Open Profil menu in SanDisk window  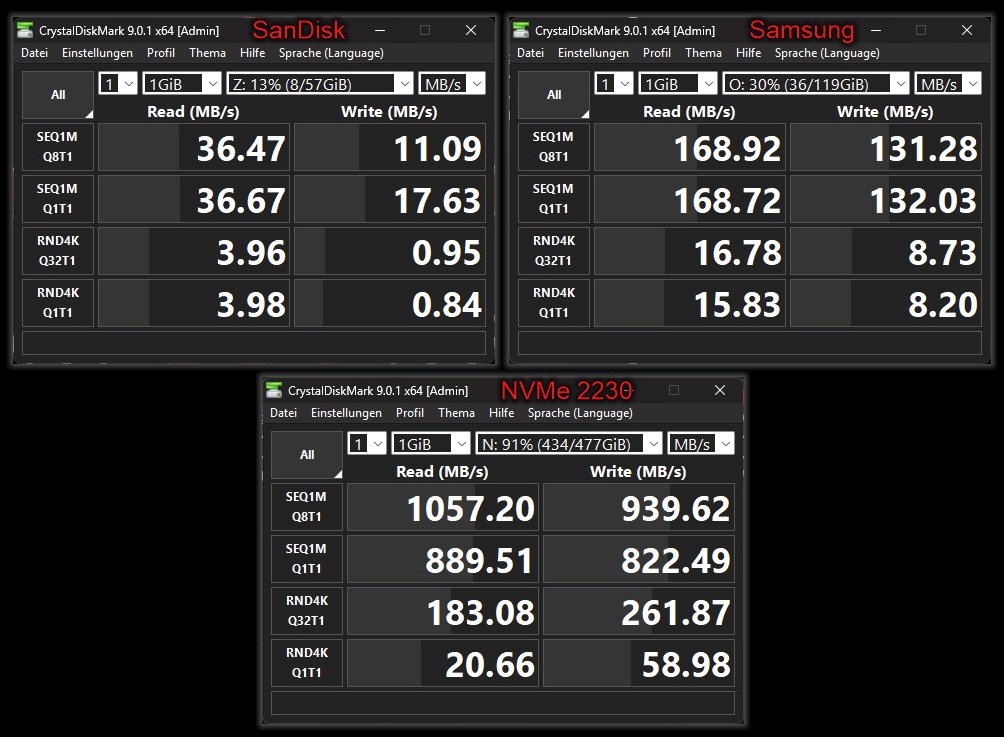[x=161, y=53]
